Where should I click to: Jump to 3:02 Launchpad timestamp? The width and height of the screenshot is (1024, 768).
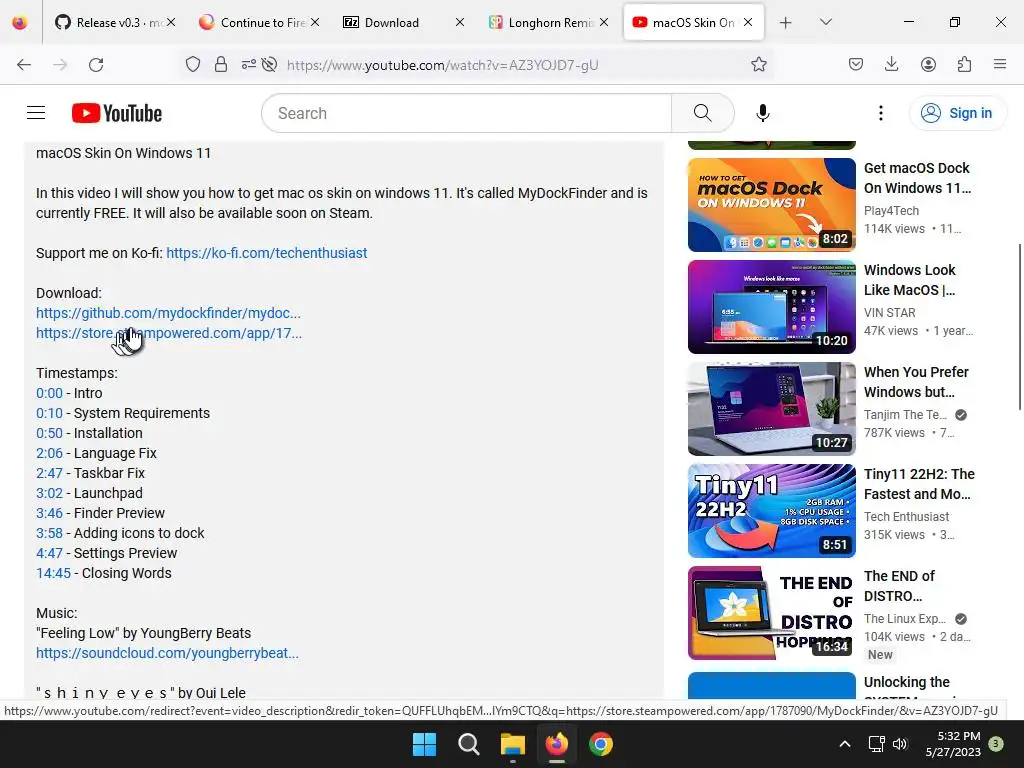pyautogui.click(x=50, y=493)
